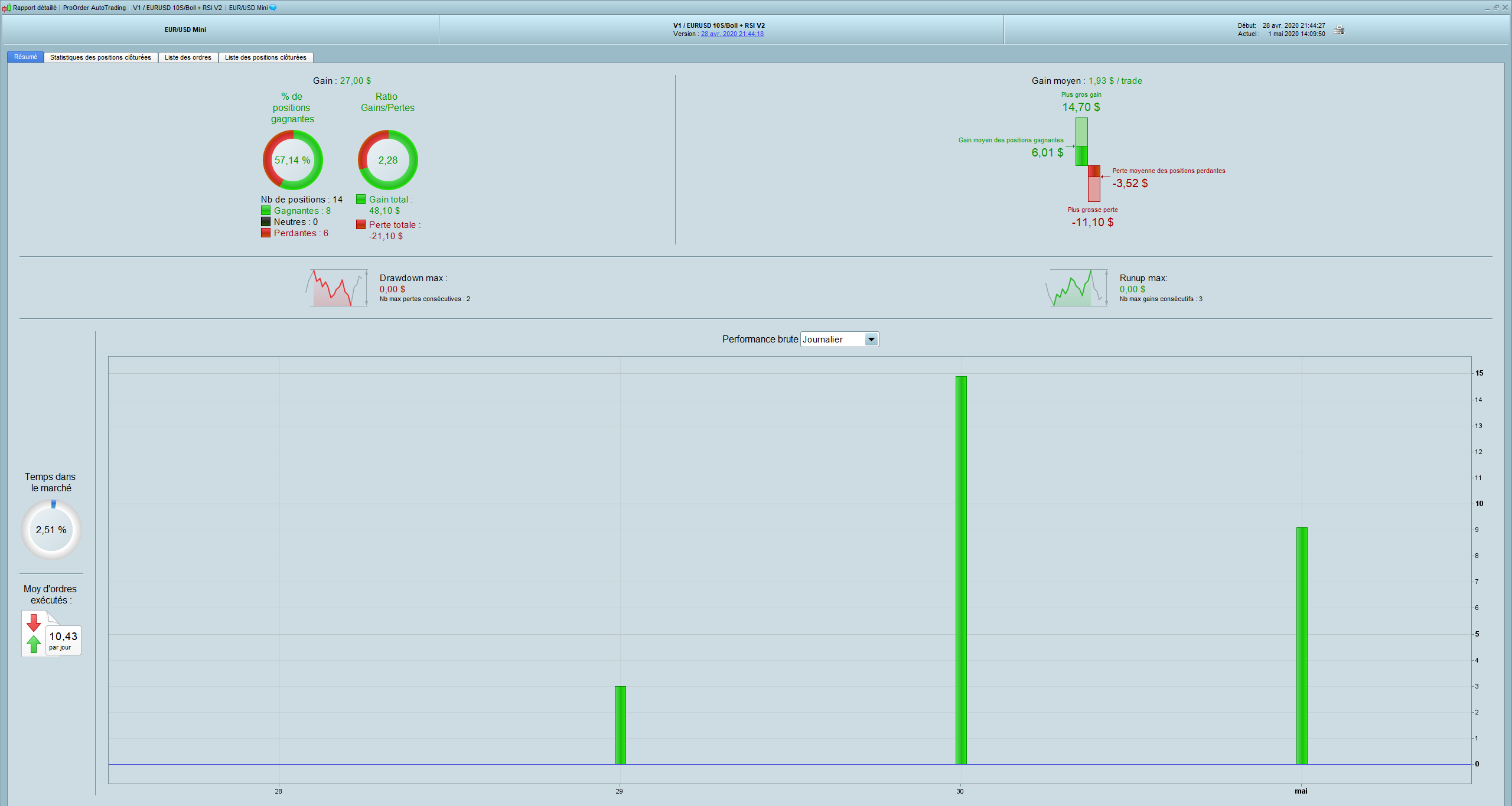Click the green bar for day 30
Screen dimensions: 1512x806
click(961, 570)
